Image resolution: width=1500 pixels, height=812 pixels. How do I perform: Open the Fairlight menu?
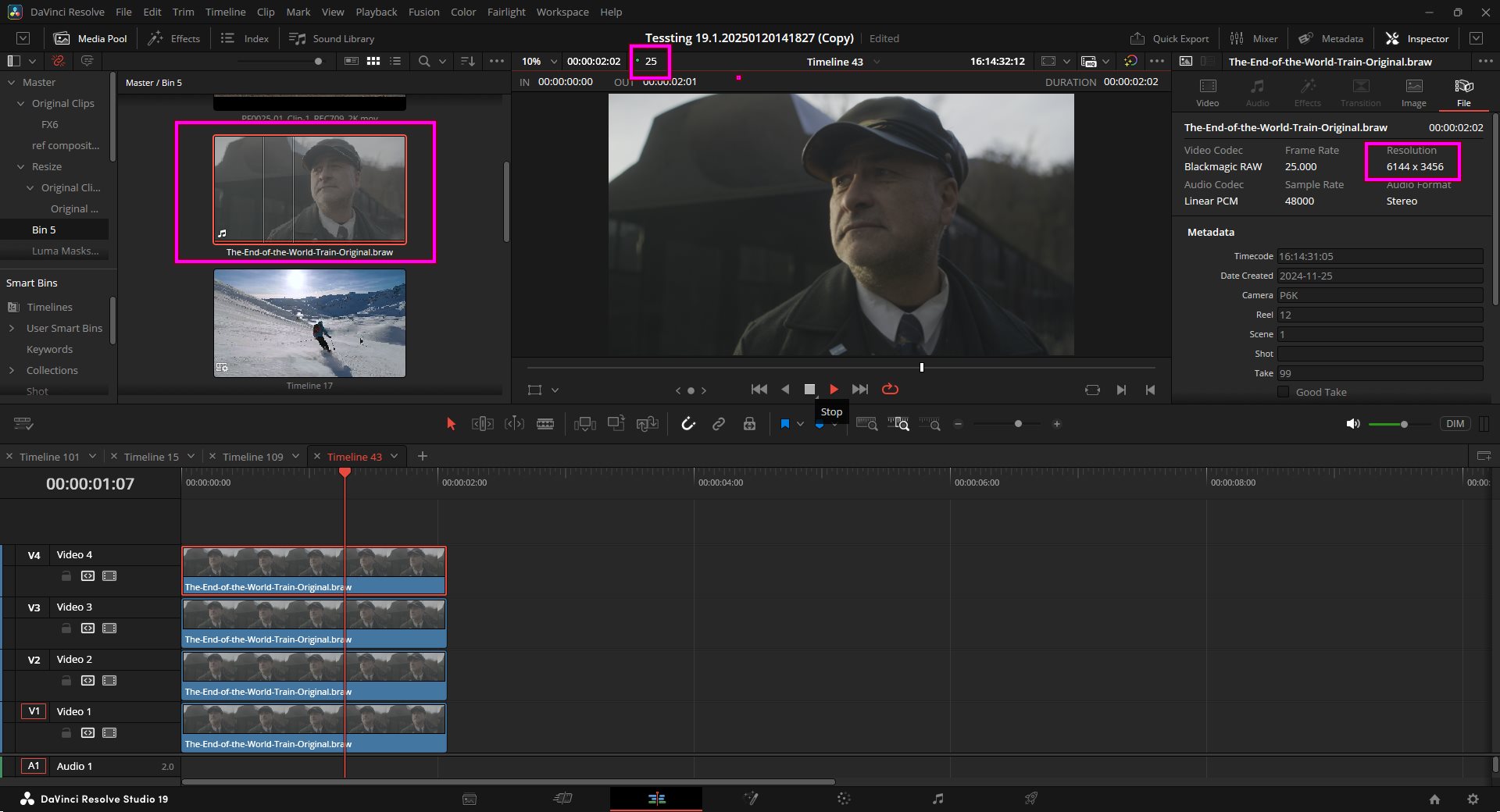506,12
